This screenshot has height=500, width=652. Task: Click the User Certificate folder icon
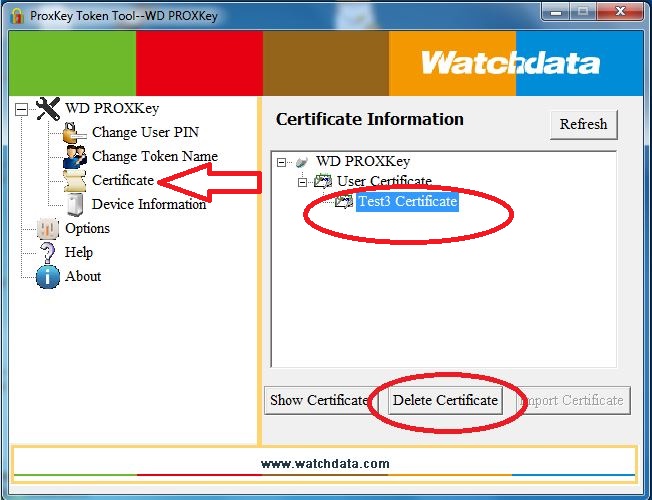point(323,181)
